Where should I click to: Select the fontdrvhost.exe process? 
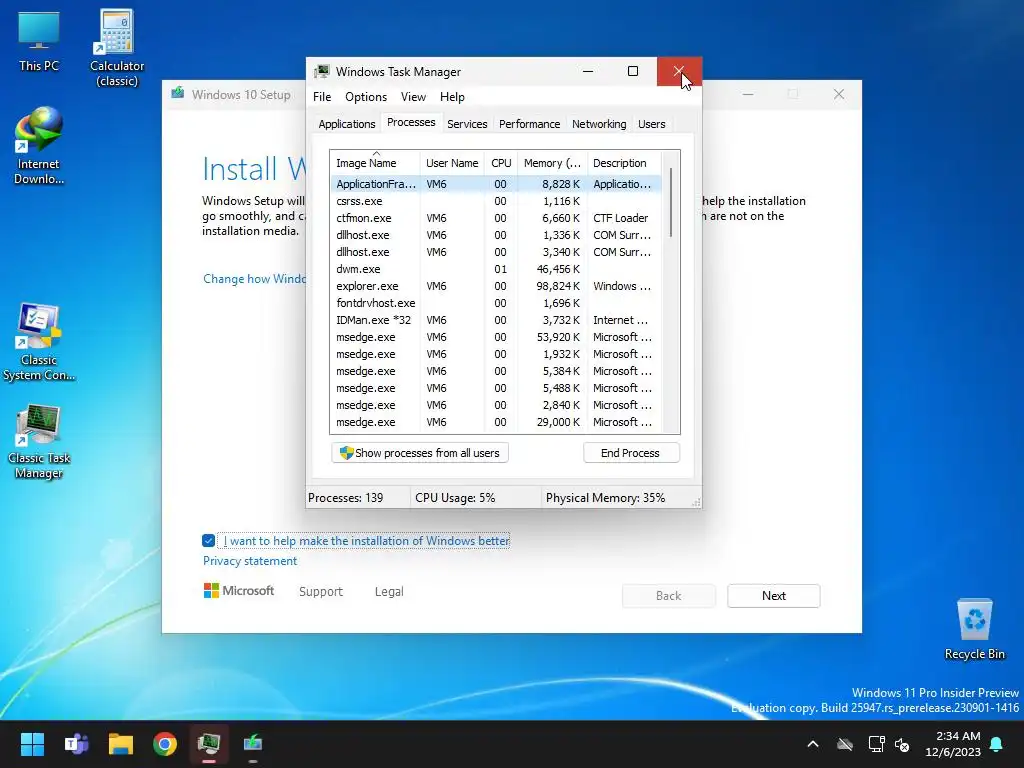tap(496, 303)
